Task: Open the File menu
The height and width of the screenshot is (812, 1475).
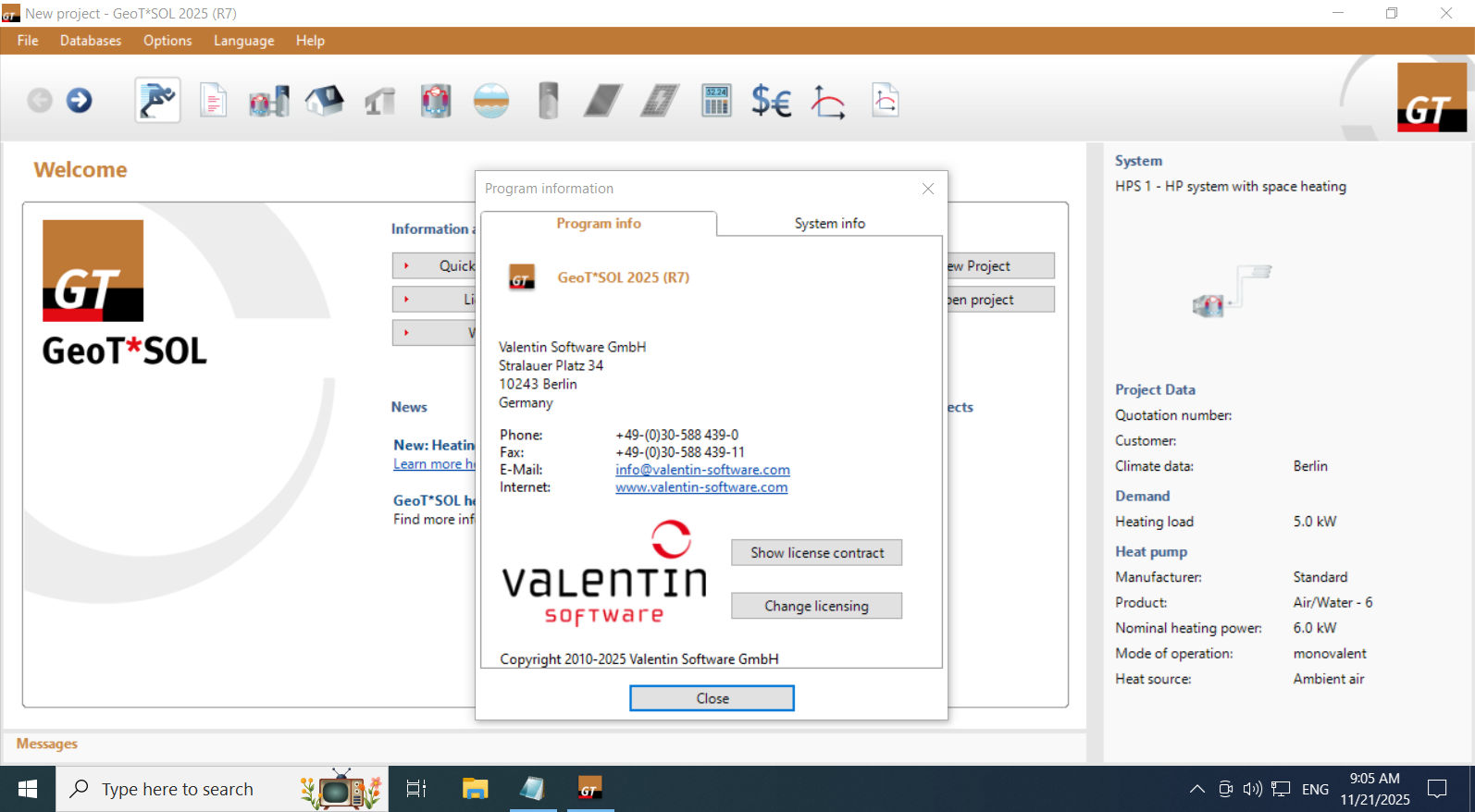Action: point(28,41)
